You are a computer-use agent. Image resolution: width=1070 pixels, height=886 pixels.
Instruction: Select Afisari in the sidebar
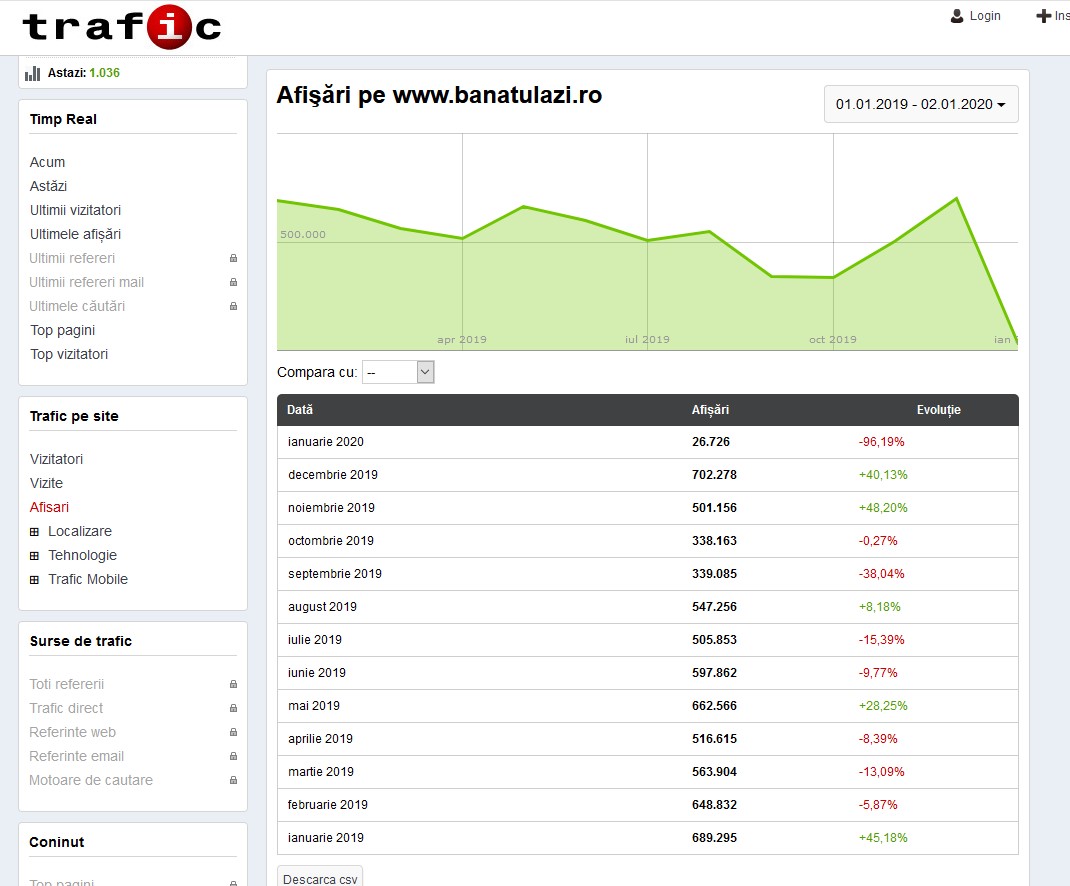point(49,507)
